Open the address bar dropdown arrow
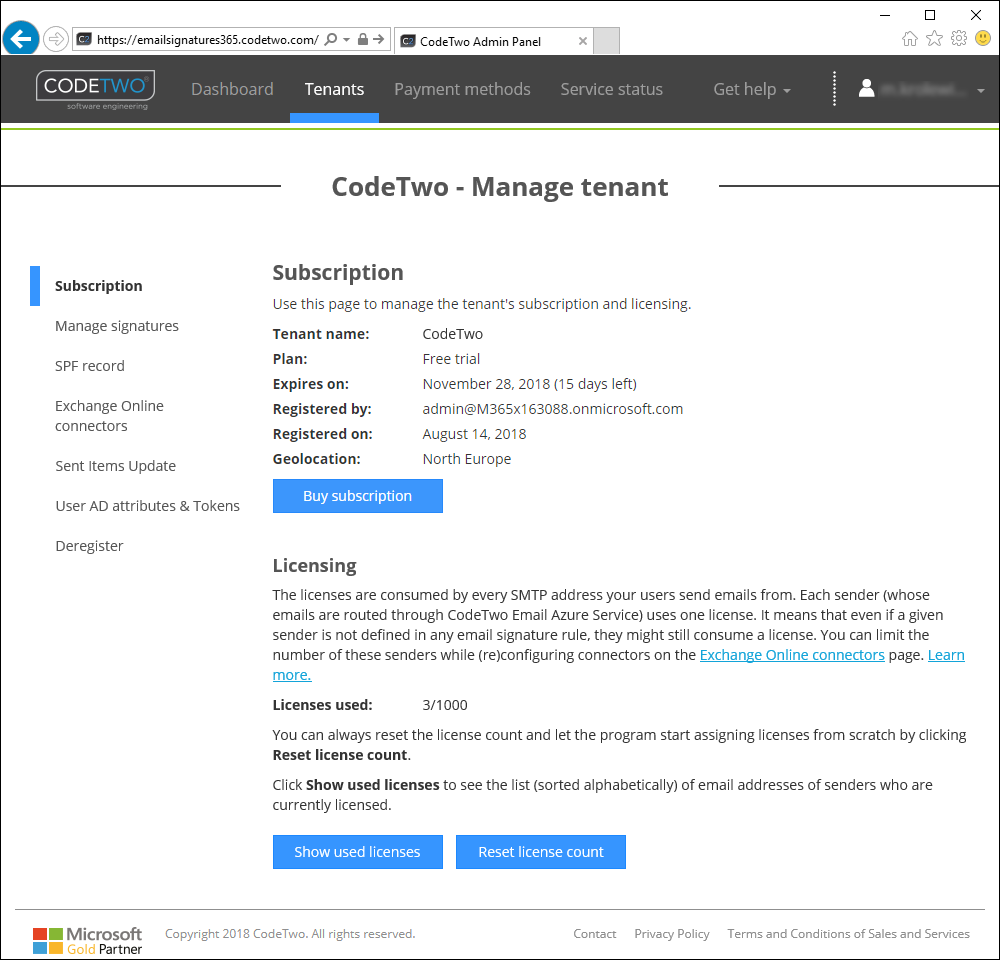1000x960 pixels. coord(346,40)
